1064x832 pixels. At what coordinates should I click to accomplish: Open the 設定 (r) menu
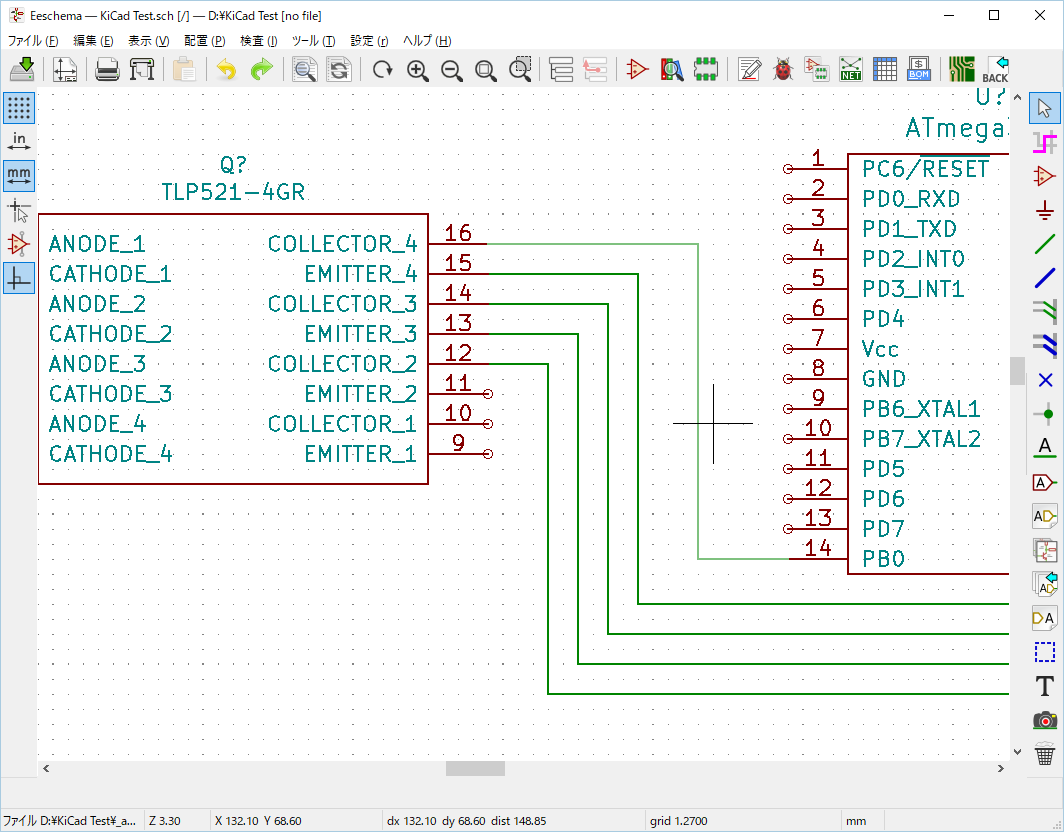[x=369, y=41]
